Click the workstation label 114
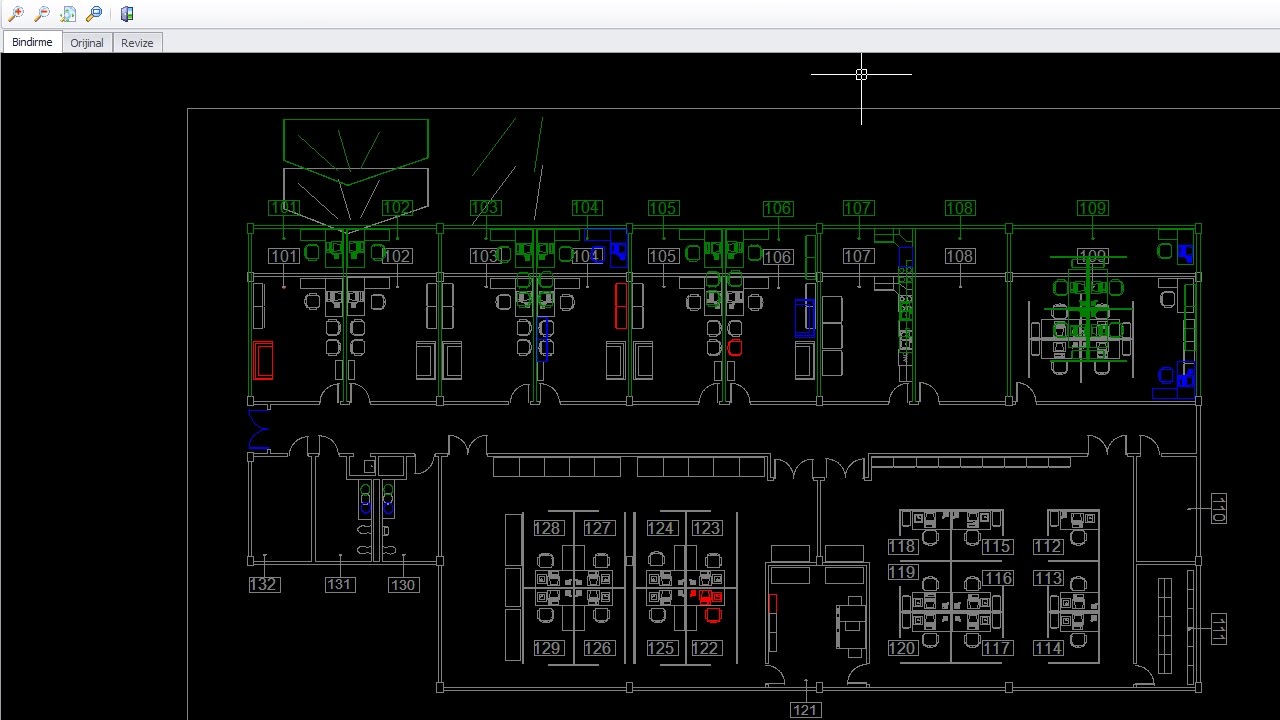 click(1048, 648)
